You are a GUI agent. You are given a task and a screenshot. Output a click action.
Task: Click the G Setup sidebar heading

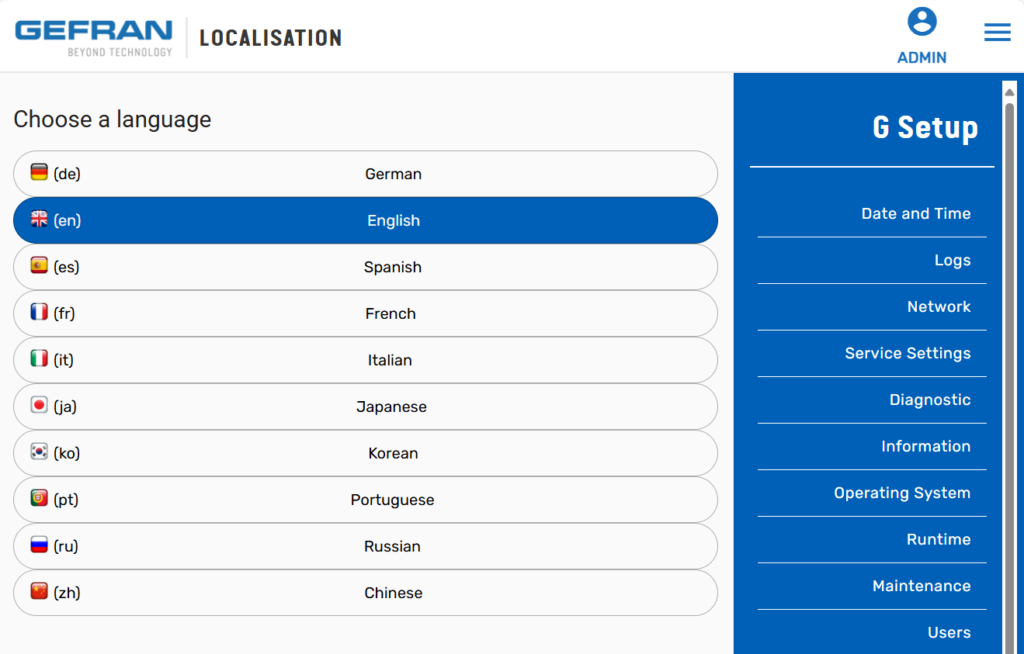click(925, 127)
